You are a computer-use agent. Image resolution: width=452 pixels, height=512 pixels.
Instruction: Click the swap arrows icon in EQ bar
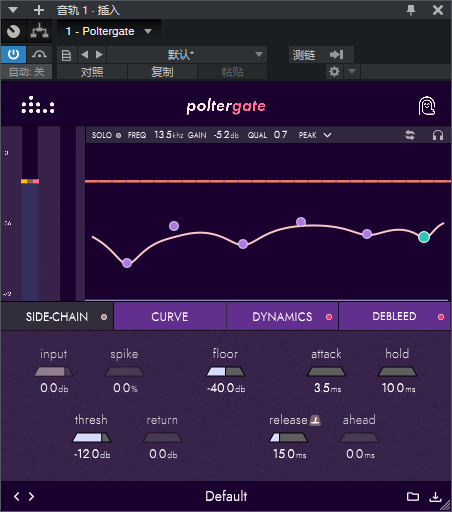(x=410, y=135)
